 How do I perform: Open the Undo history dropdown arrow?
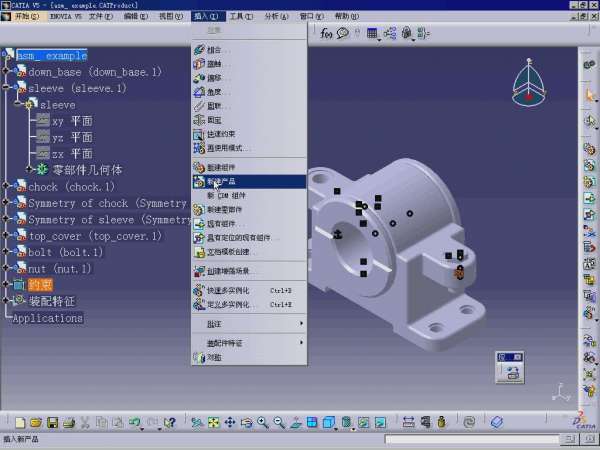click(x=142, y=429)
